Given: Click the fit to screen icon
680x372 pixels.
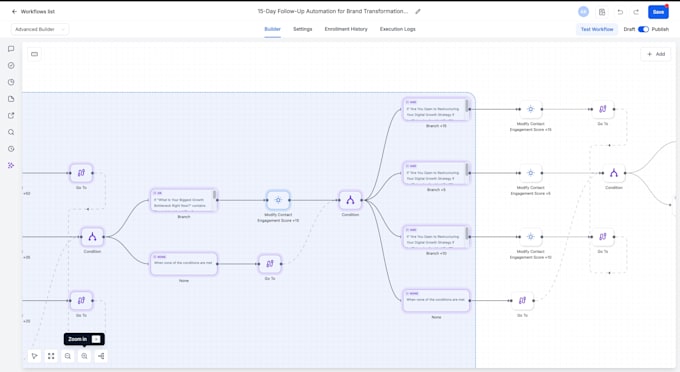Looking at the screenshot, I should pyautogui.click(x=51, y=356).
